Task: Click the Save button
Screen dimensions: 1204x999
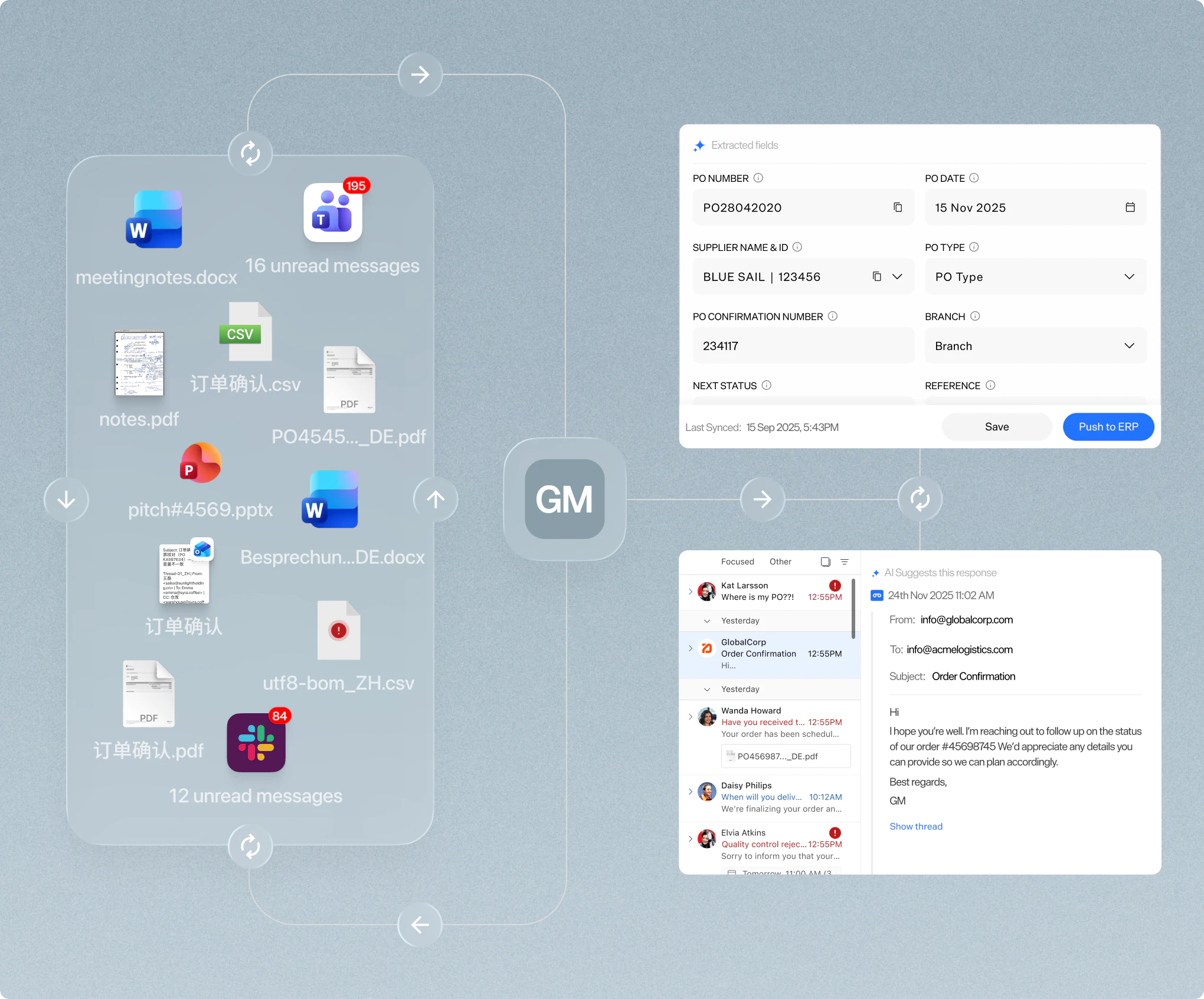Action: pos(996,426)
